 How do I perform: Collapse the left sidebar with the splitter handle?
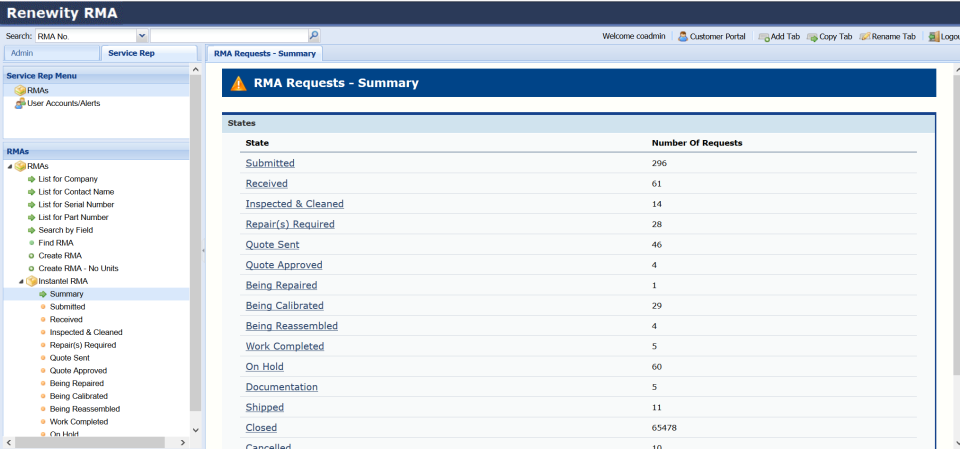coord(203,251)
